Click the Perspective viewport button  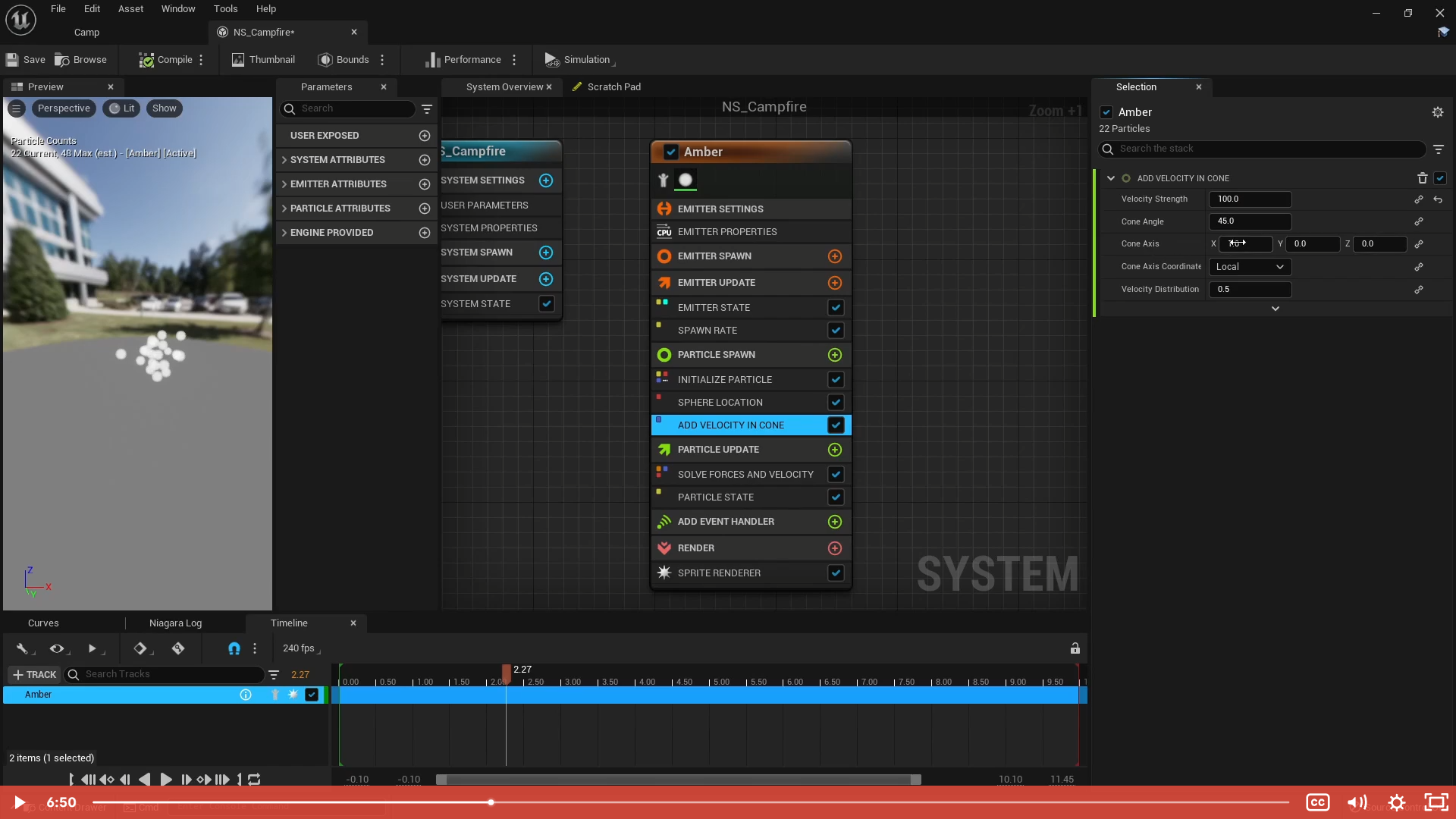64,108
